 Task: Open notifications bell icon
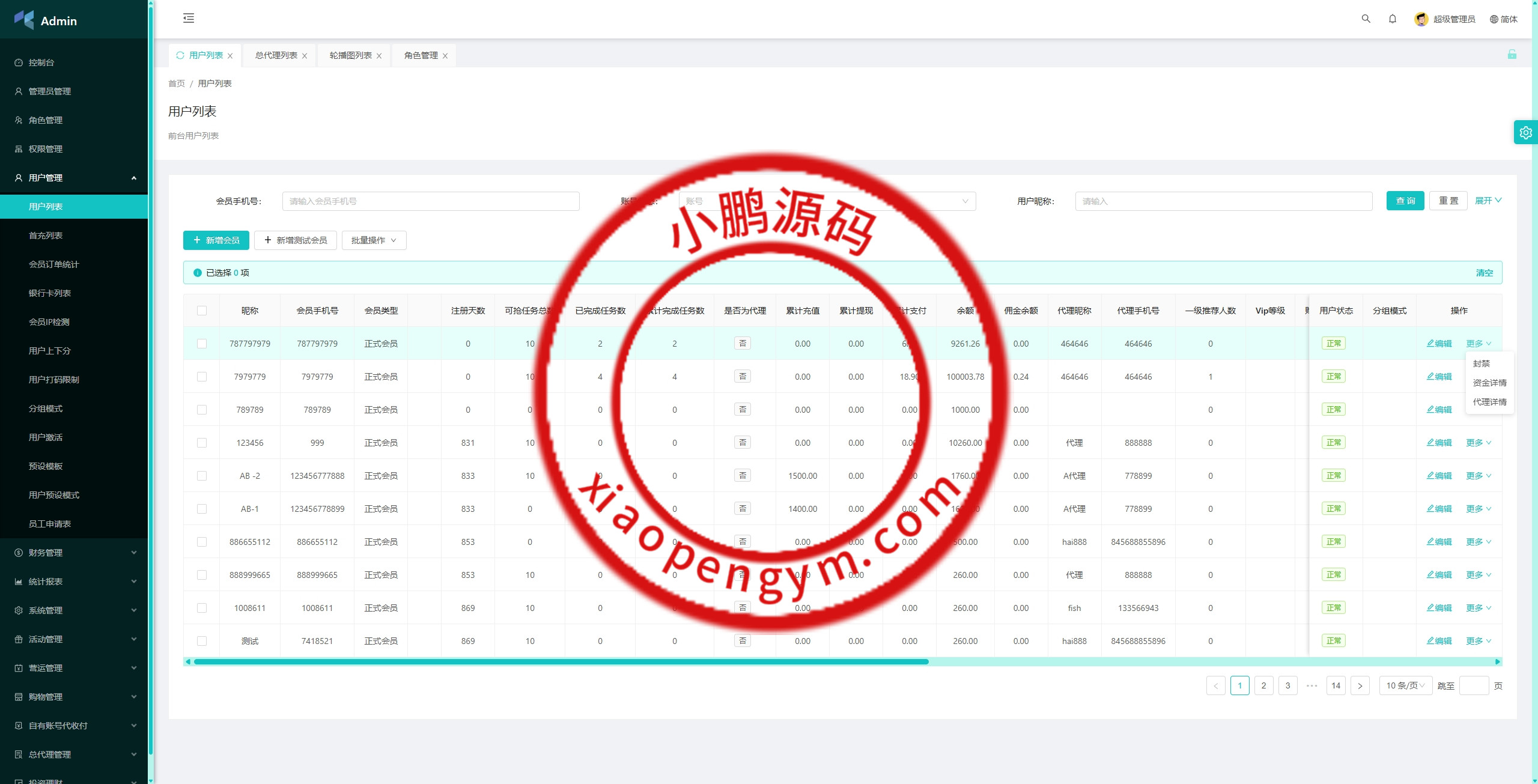(1393, 19)
